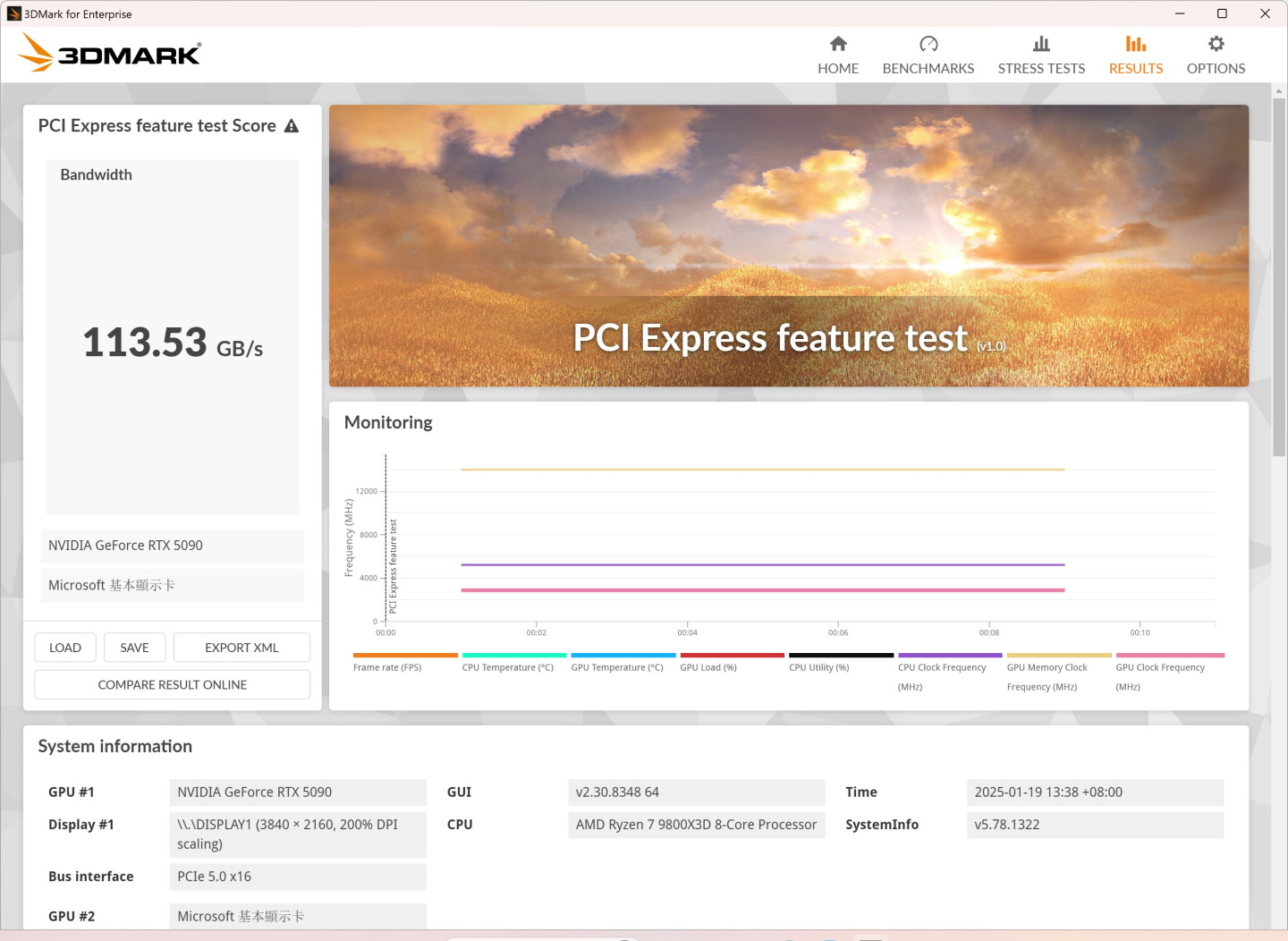Click Microsoft 基本顯示卡 under score

173,585
